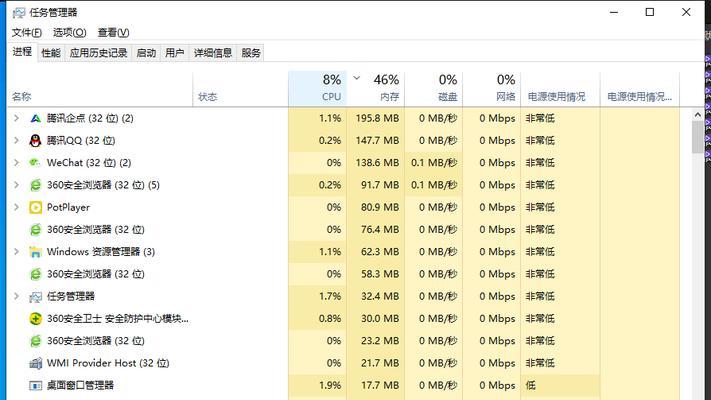Click the Task Manager title bar icon
This screenshot has width=711, height=400.
tap(19, 12)
